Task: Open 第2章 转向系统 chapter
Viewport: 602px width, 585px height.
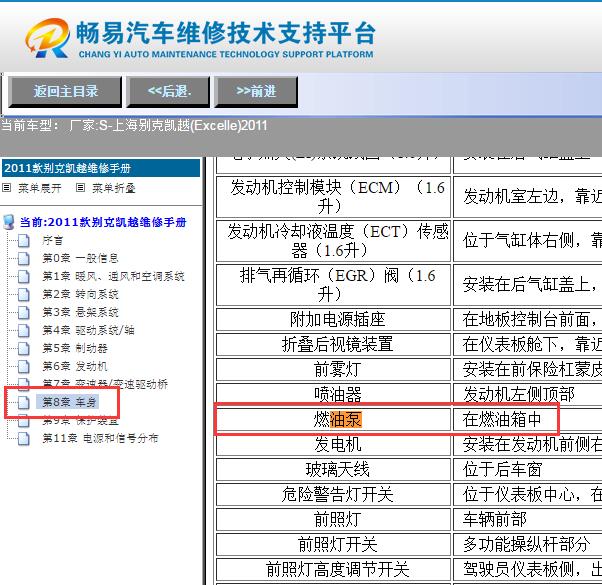Action: coord(80,294)
